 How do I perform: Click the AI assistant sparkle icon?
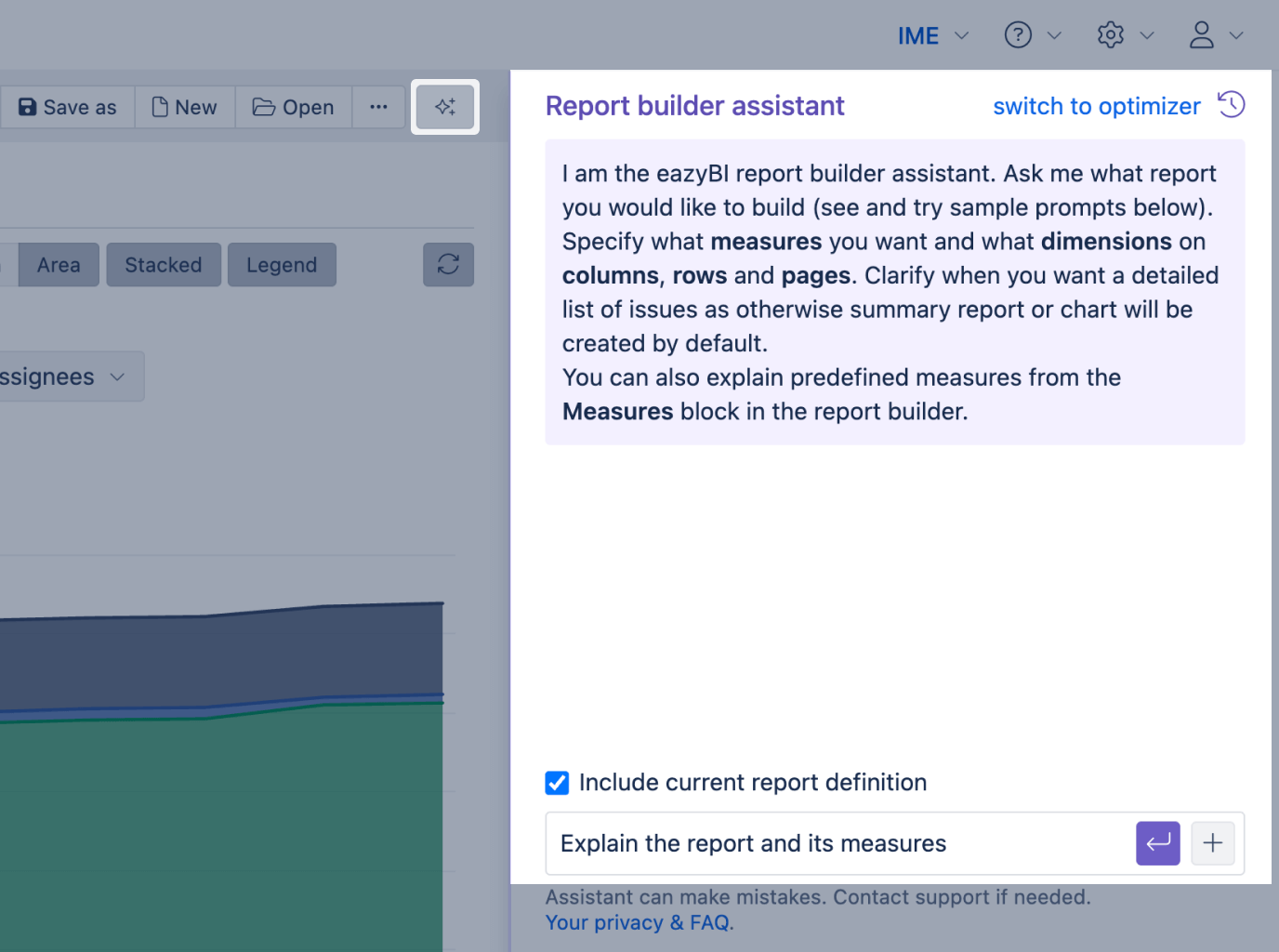point(445,107)
